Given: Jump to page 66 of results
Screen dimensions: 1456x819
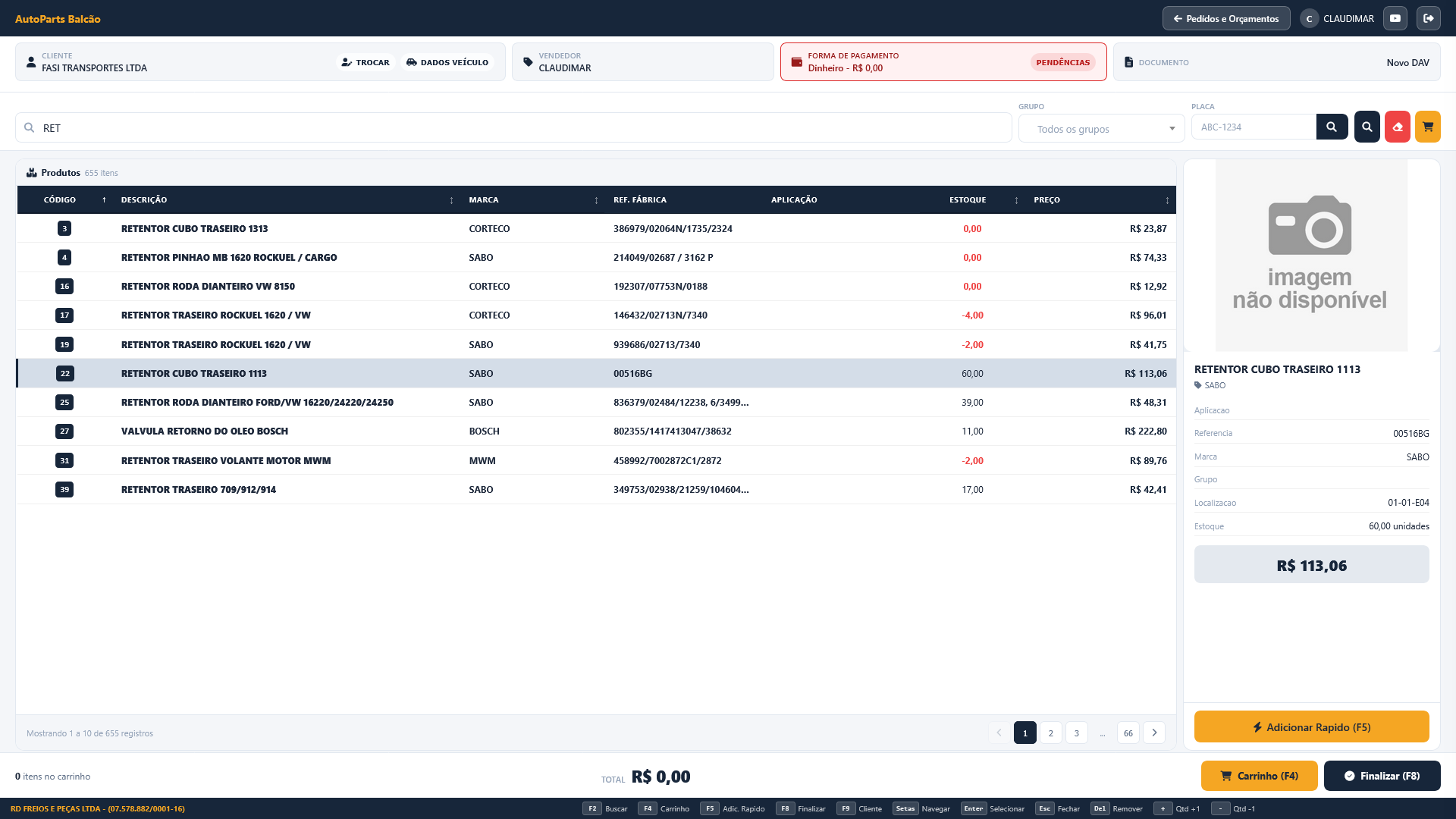Looking at the screenshot, I should click(1128, 733).
